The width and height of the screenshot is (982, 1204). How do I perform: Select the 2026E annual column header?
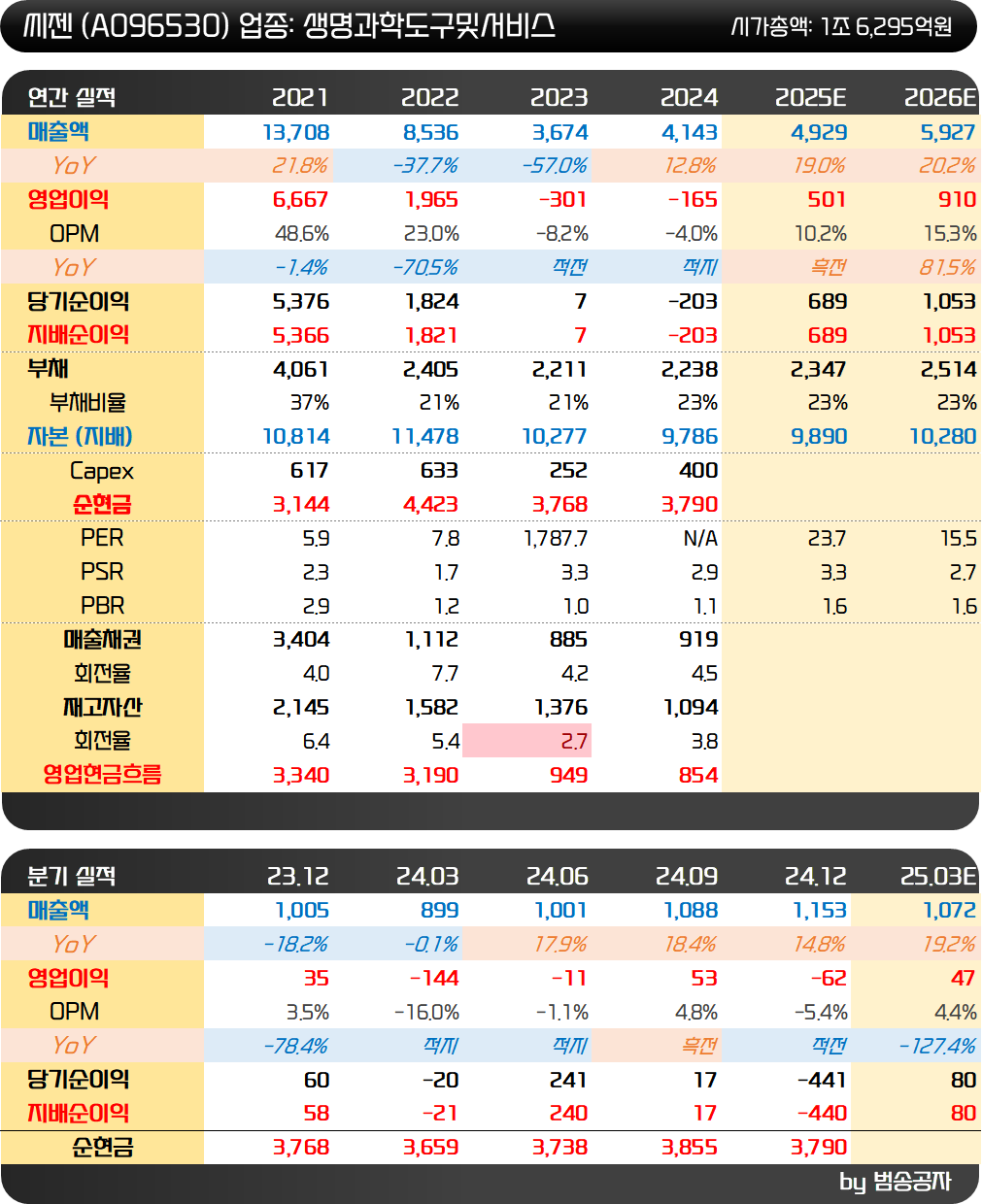[940, 97]
